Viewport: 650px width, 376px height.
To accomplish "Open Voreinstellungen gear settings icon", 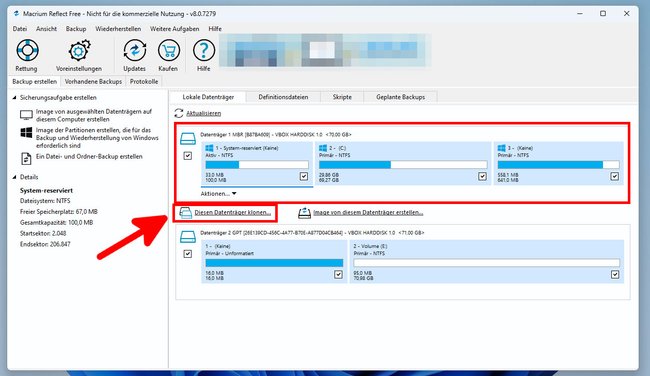I will pyautogui.click(x=79, y=51).
